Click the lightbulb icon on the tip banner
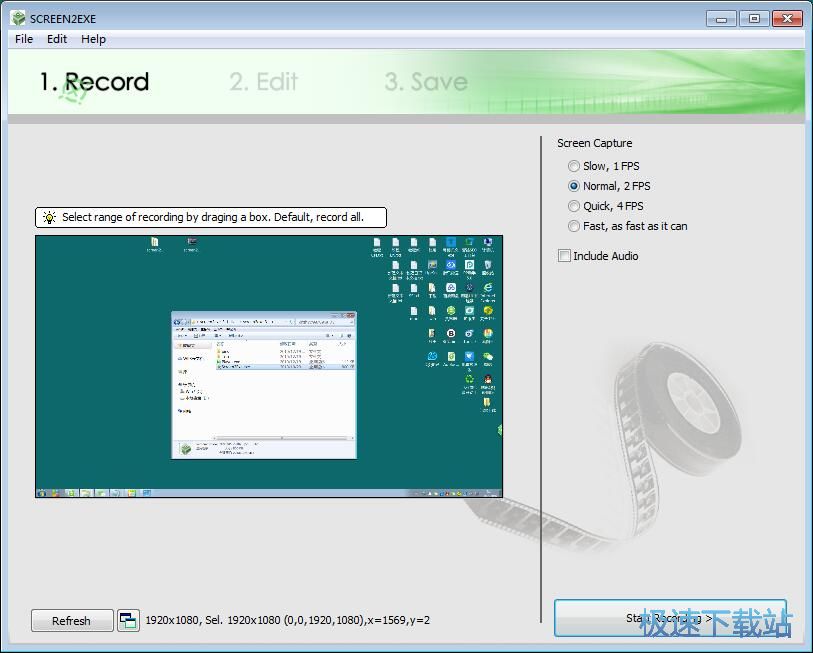Viewport: 813px width, 653px height. coord(48,217)
